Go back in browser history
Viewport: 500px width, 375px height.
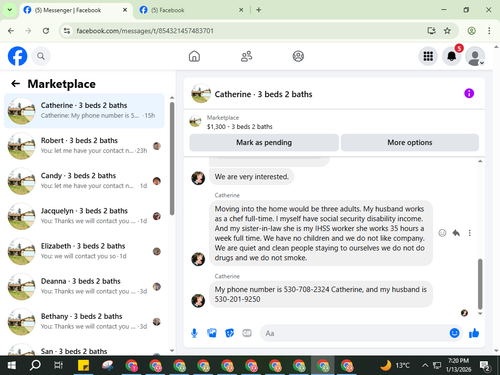point(11,31)
